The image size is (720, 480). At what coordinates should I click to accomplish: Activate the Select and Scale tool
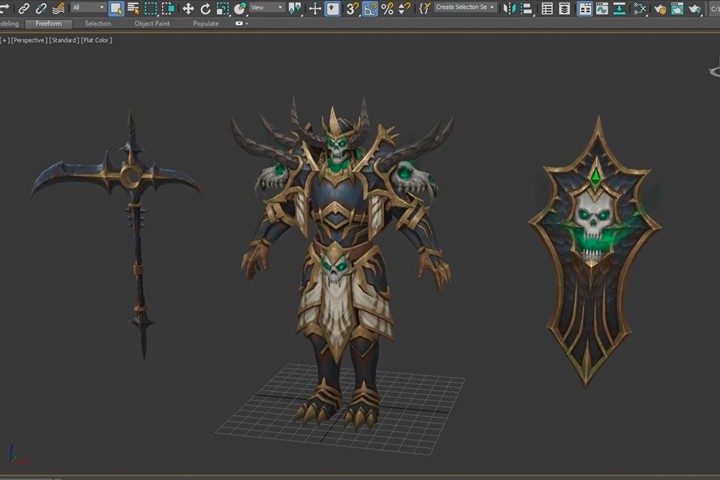[223, 8]
